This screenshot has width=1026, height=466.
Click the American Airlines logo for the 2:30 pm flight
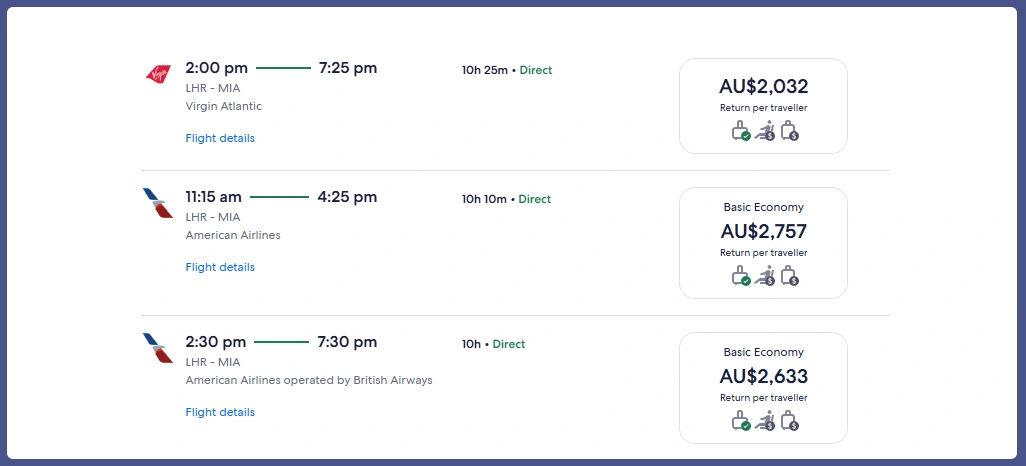158,348
